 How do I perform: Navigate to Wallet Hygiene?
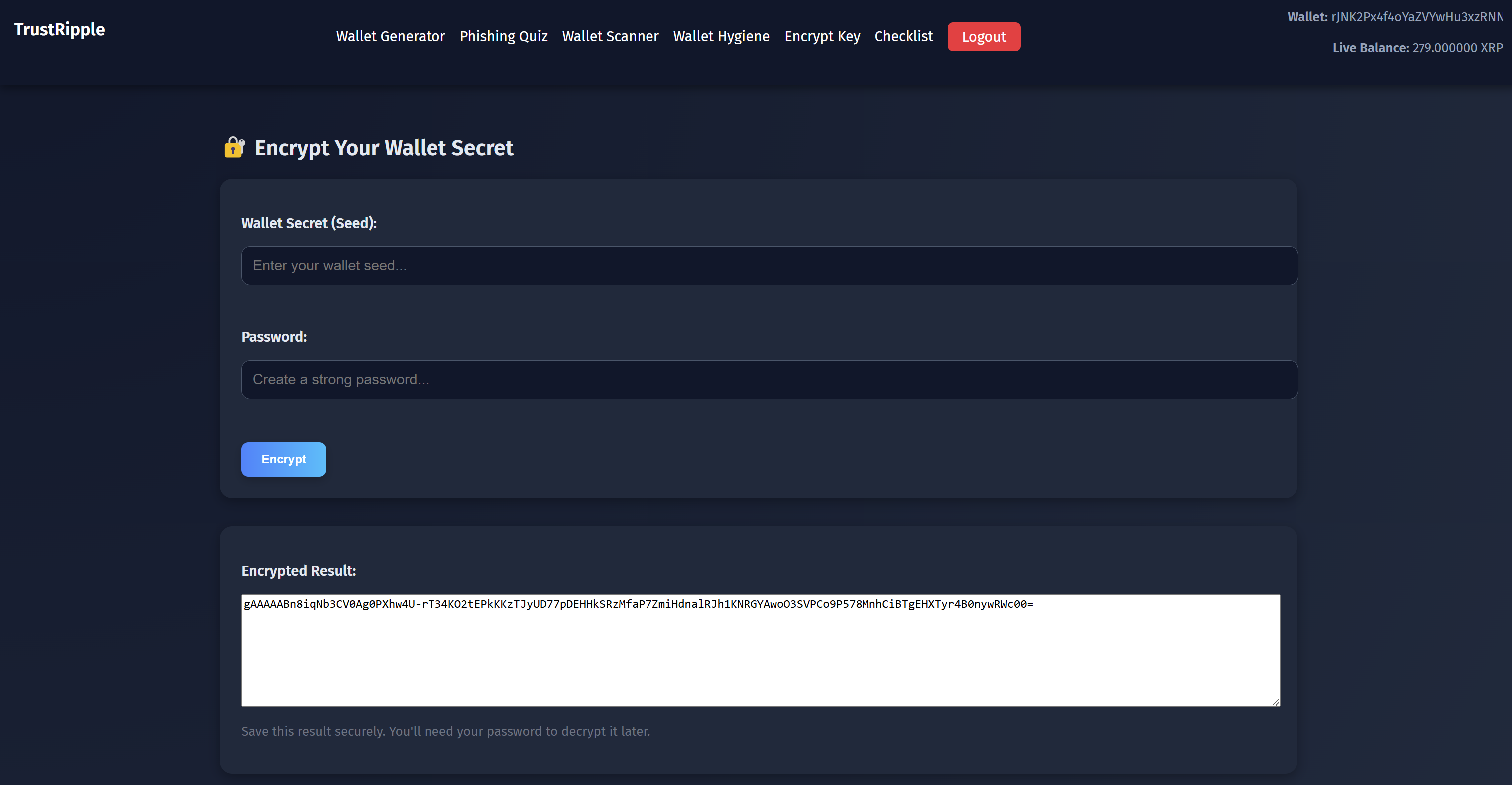[721, 36]
